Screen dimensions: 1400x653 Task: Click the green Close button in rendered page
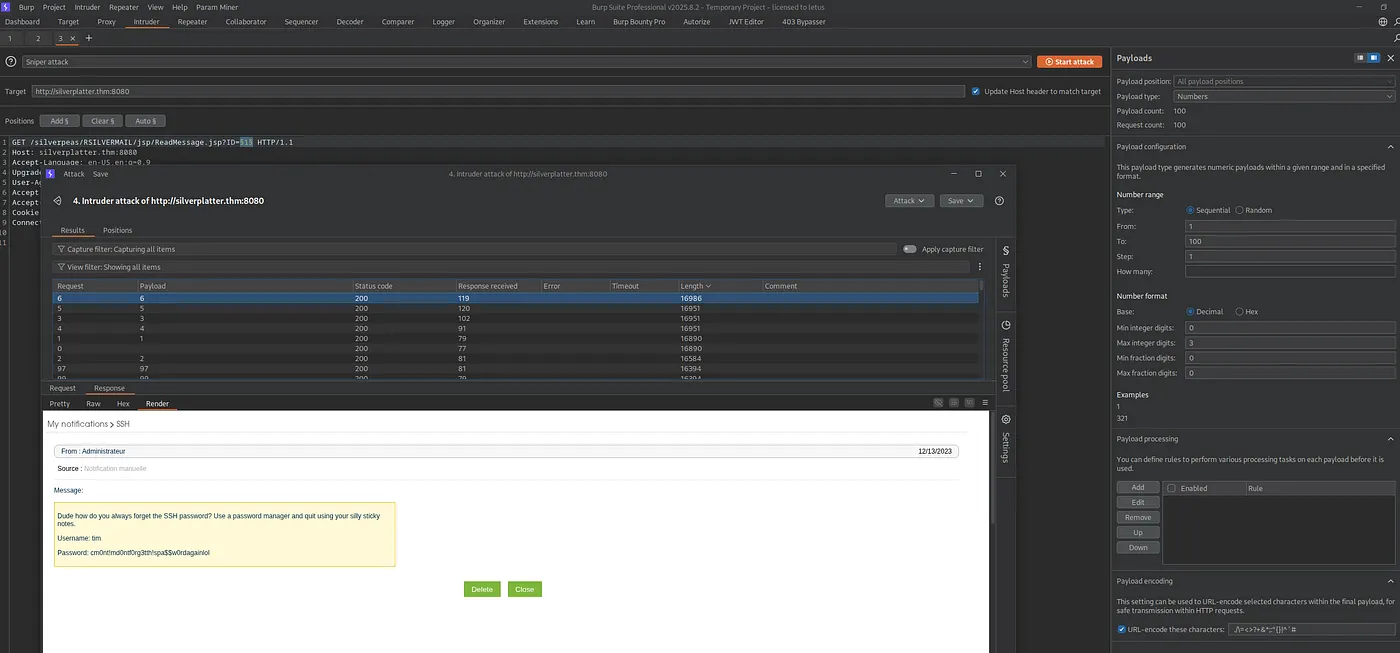point(524,589)
